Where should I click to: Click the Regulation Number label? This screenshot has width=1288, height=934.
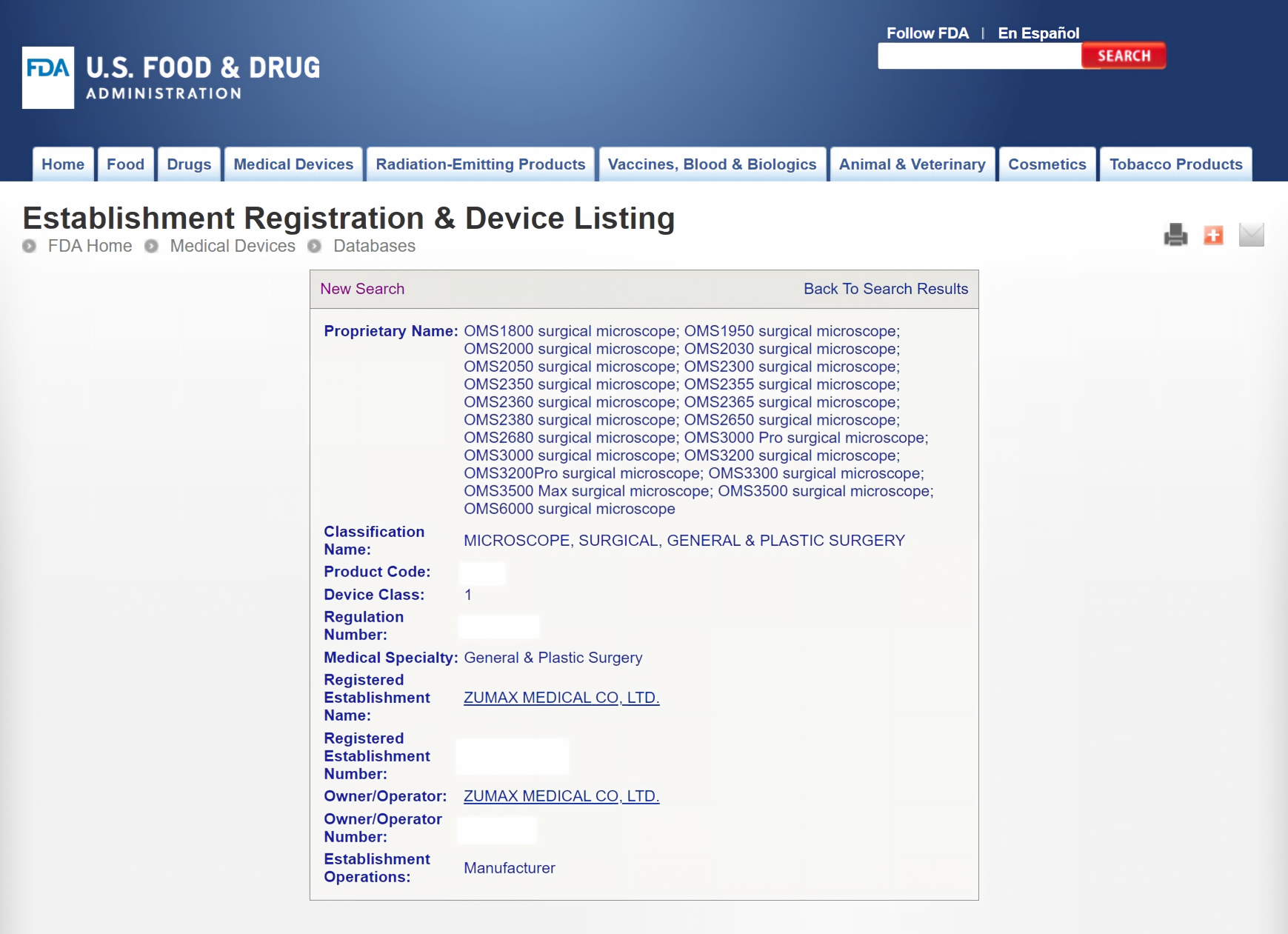(364, 626)
